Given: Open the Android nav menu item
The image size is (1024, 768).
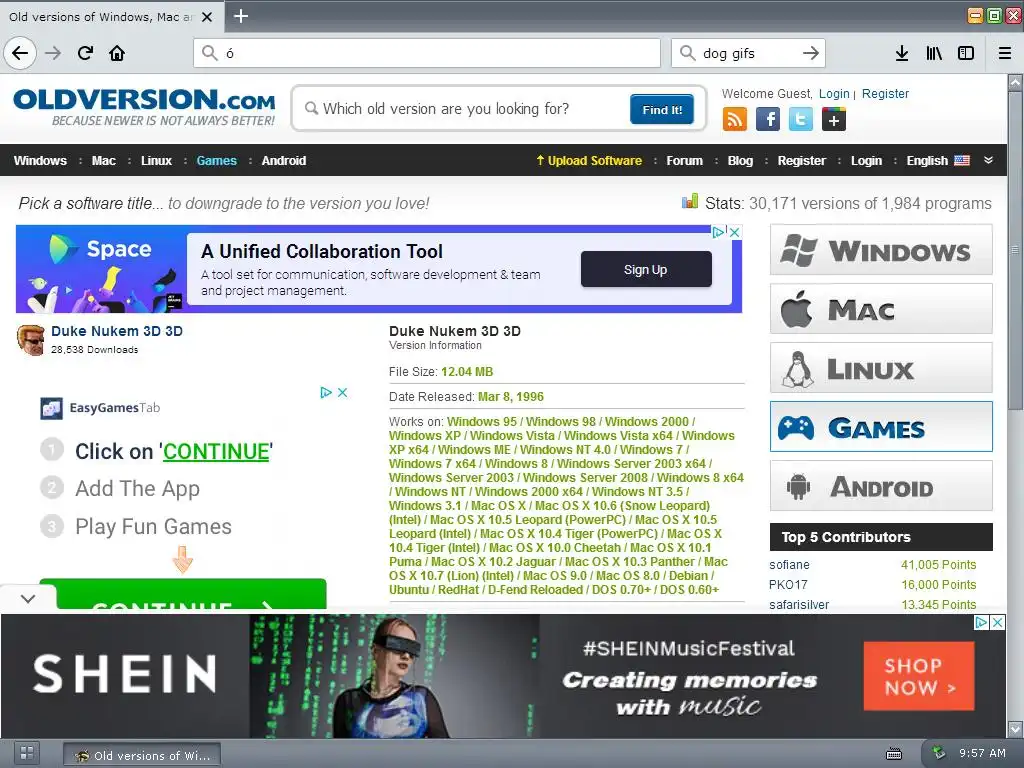Looking at the screenshot, I should pyautogui.click(x=283, y=161).
